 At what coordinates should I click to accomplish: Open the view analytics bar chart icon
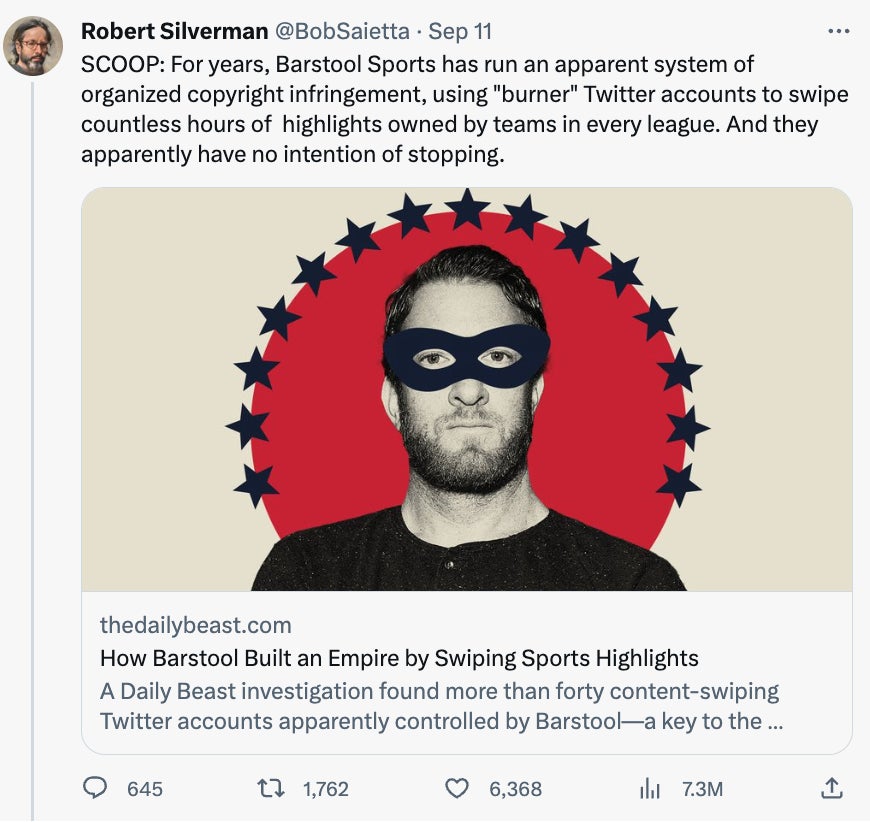pos(650,789)
